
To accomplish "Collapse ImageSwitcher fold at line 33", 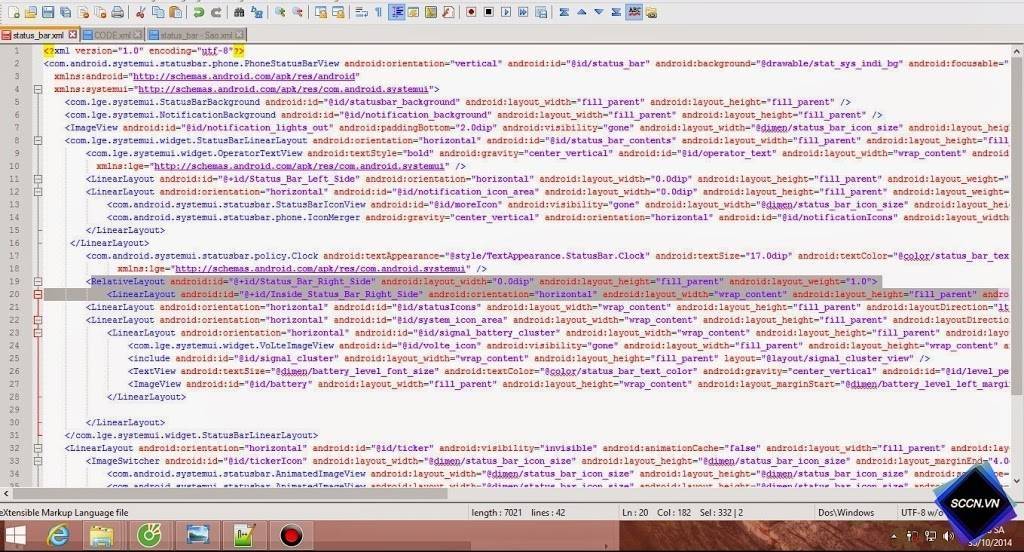I will [38, 461].
